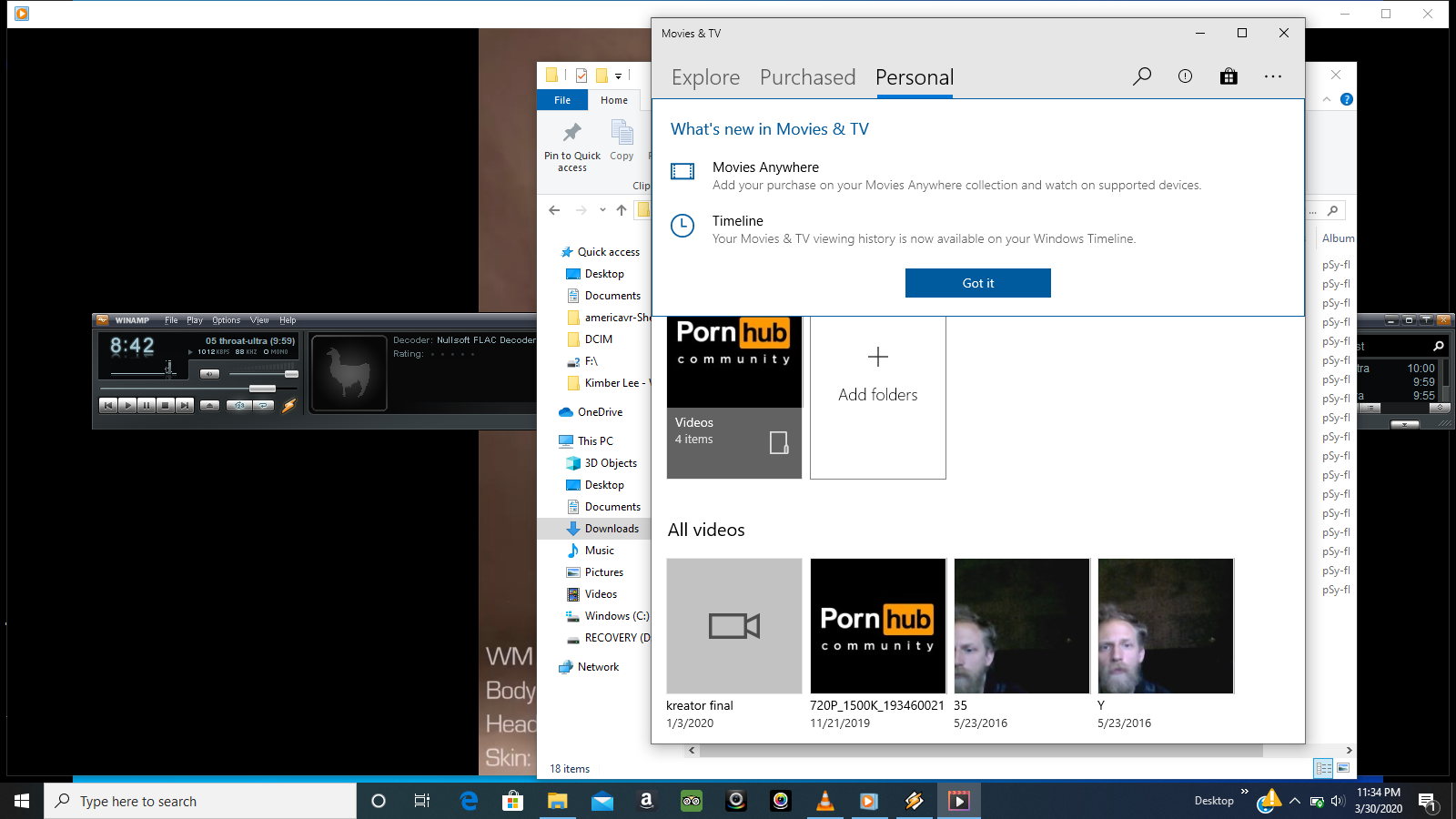Click the Winamp play button

coord(127,405)
